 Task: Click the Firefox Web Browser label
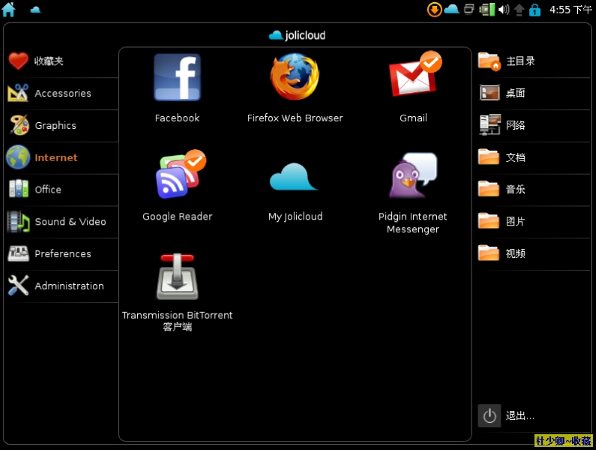tap(295, 118)
